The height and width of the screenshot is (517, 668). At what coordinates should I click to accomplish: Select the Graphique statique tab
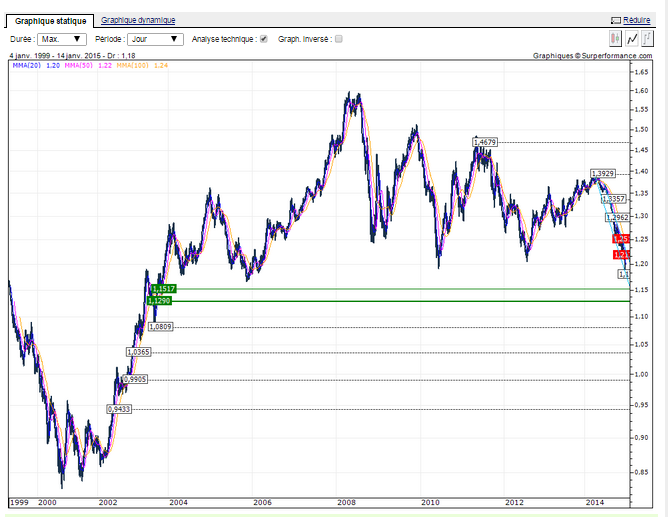50,20
